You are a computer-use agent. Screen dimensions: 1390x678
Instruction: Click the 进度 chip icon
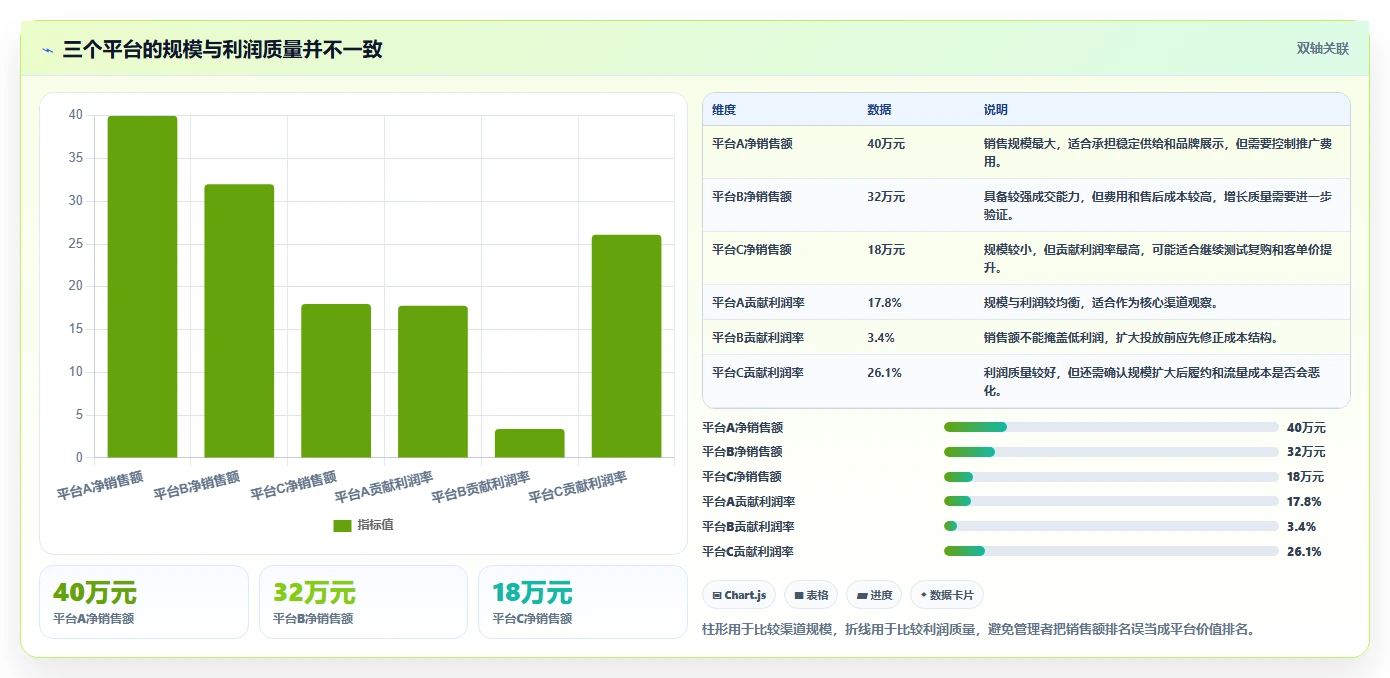click(862, 595)
